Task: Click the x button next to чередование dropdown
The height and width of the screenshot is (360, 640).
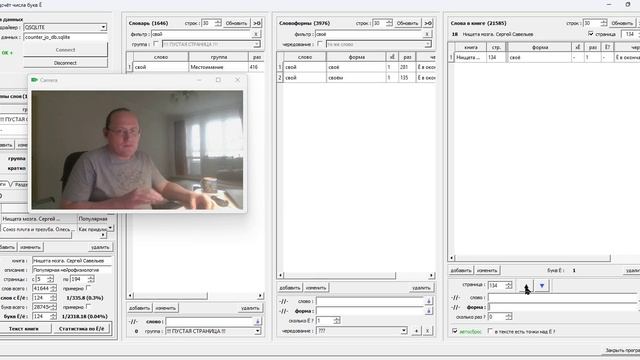Action: click(427, 331)
